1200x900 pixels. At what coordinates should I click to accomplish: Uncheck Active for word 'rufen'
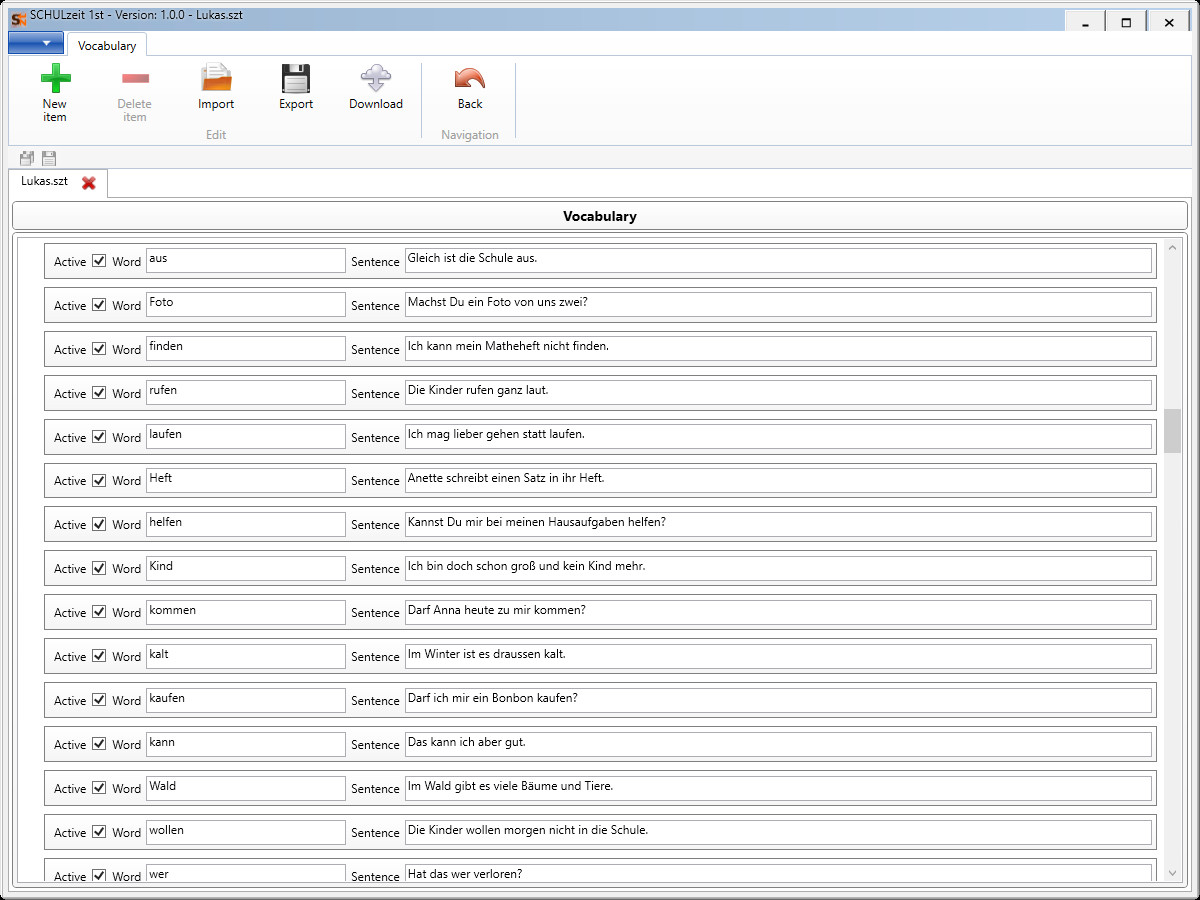tap(99, 393)
